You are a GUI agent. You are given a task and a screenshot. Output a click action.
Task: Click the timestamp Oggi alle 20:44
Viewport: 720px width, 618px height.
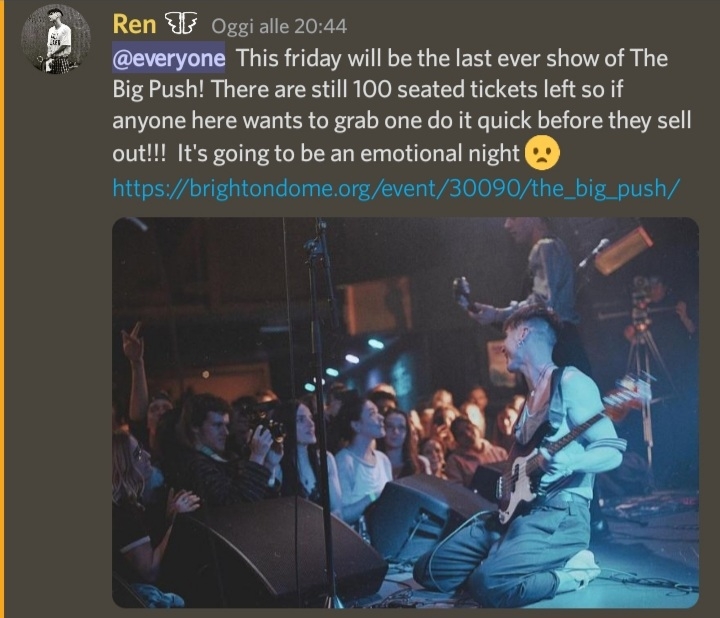(279, 26)
